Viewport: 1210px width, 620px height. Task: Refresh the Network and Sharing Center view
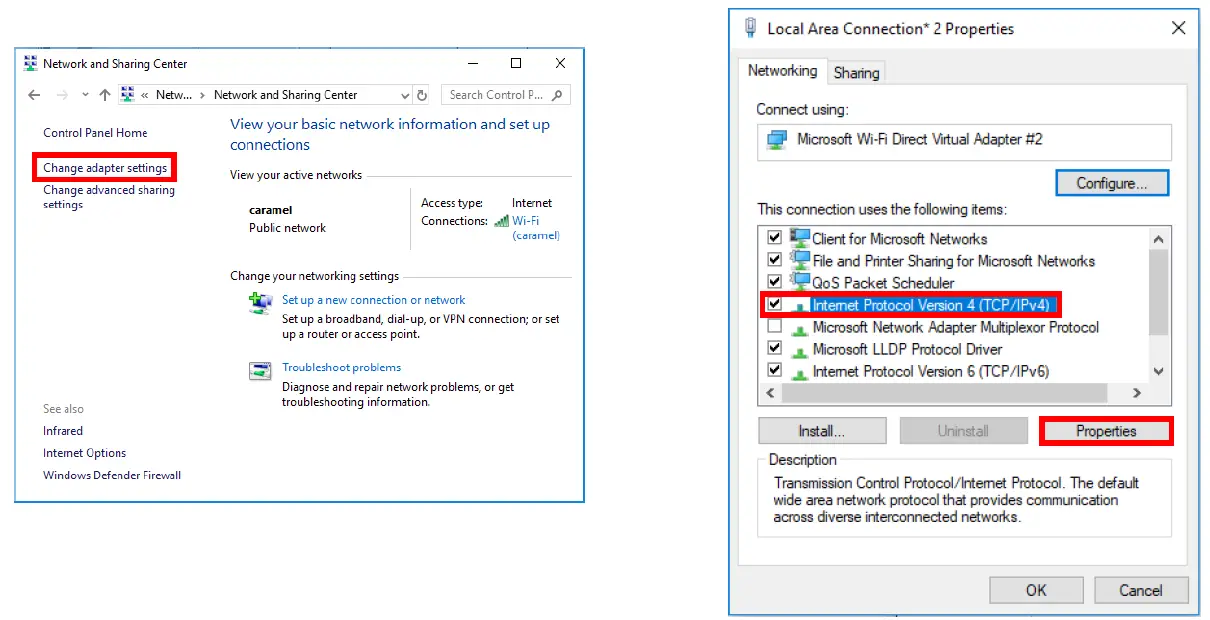click(421, 94)
